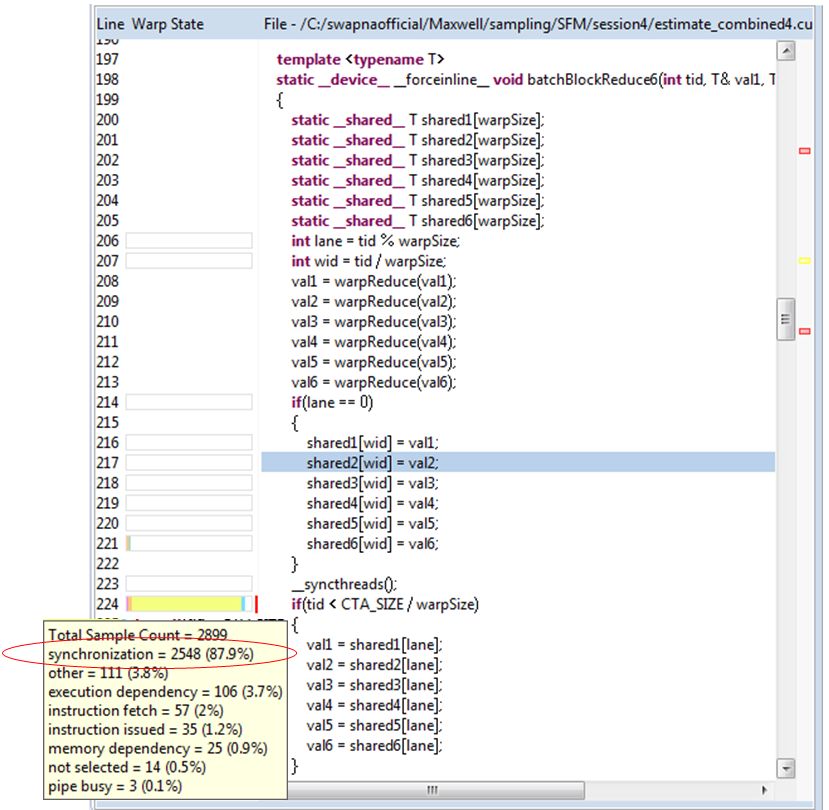Click the Line column header
This screenshot has width=829, height=810.
pos(110,24)
